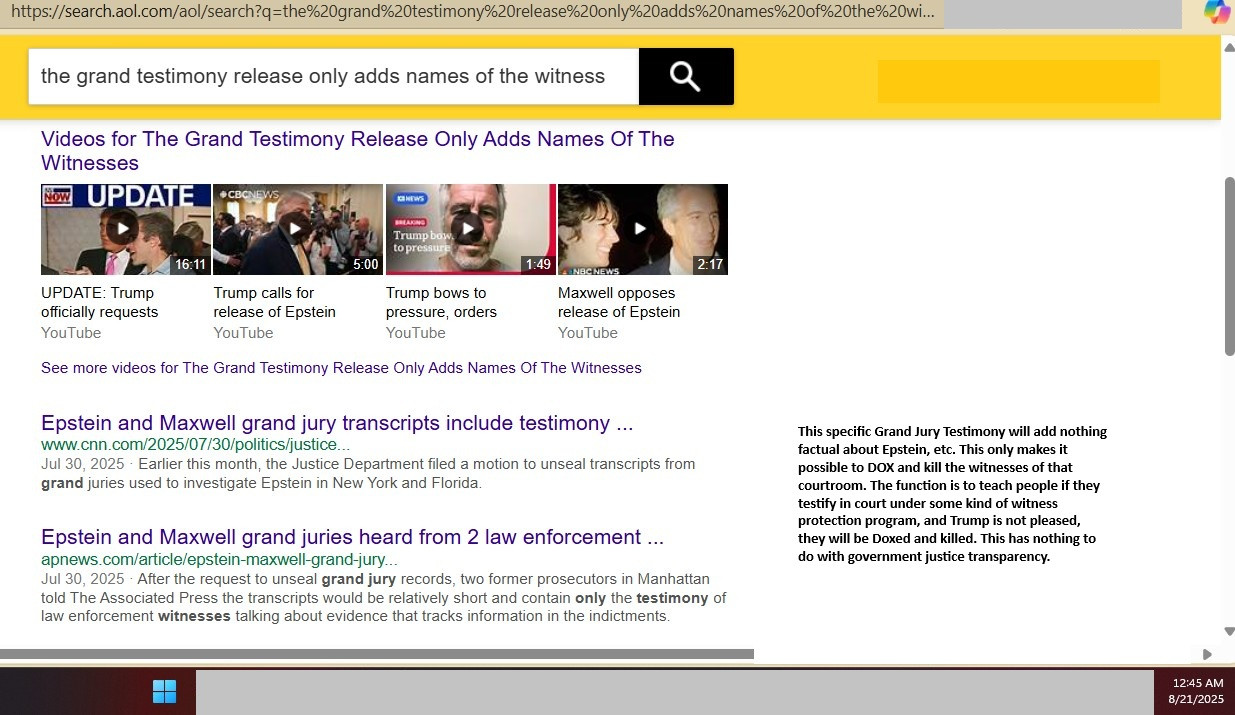The image size is (1235, 715).
Task: Open 'Maxwell opposes release of Epstein' title
Action: [619, 302]
